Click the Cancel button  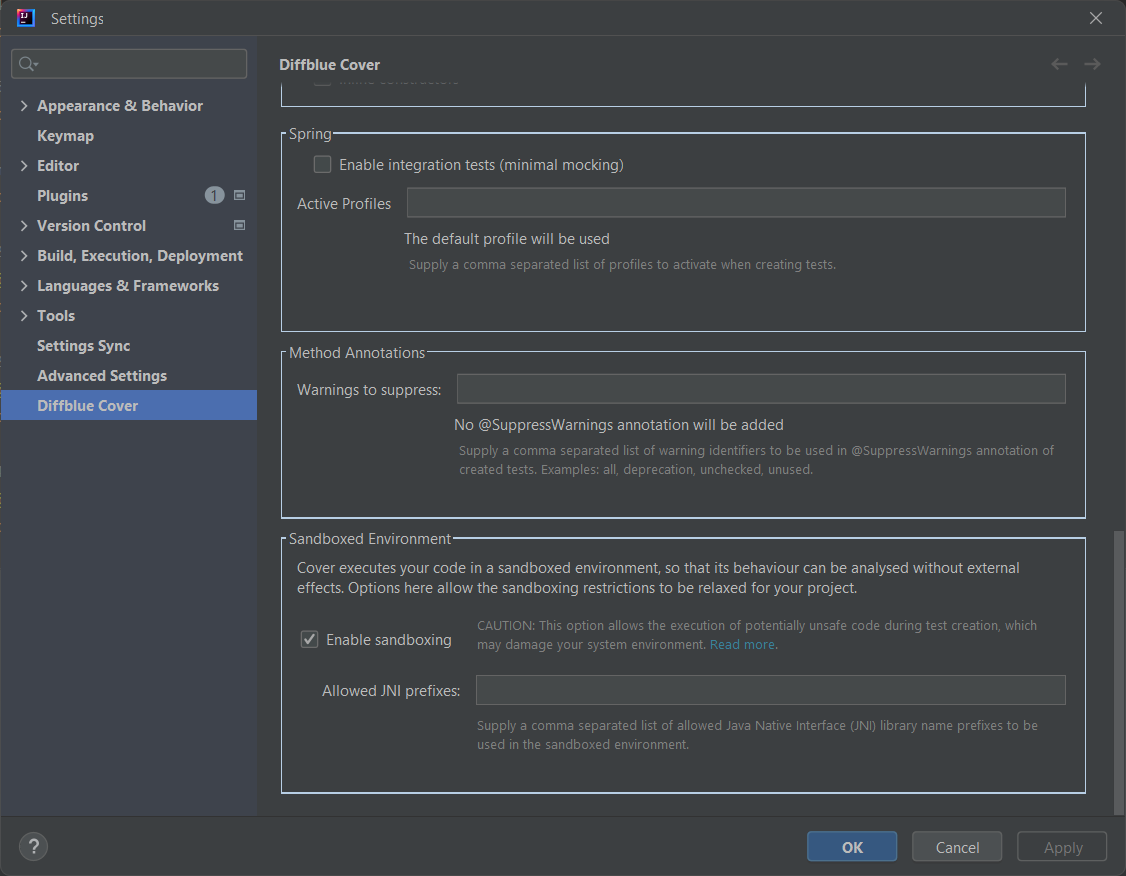click(x=957, y=847)
